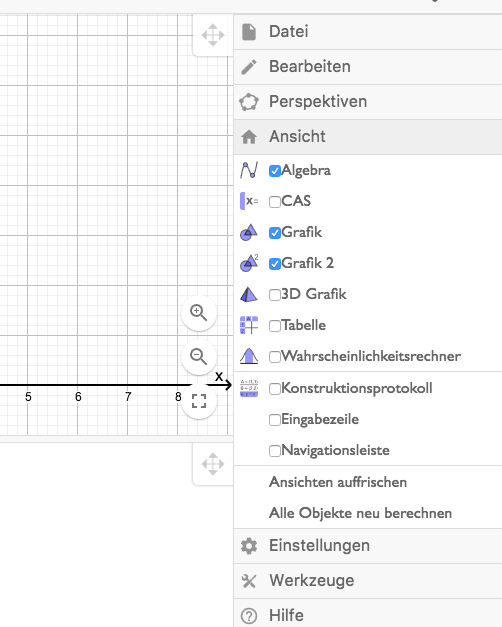Click the zoom in magnifier button

pos(199,313)
